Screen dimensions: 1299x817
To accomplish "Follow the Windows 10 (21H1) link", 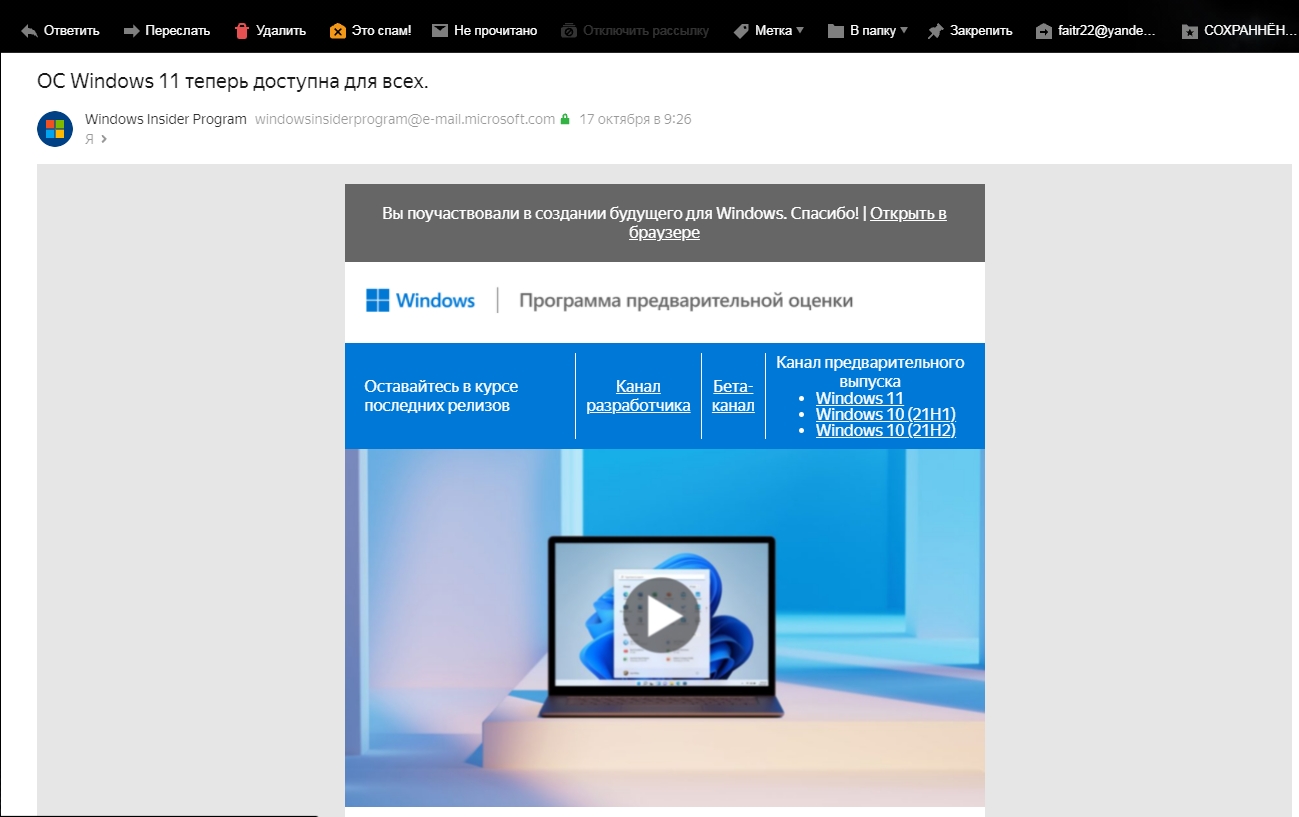I will coord(886,414).
